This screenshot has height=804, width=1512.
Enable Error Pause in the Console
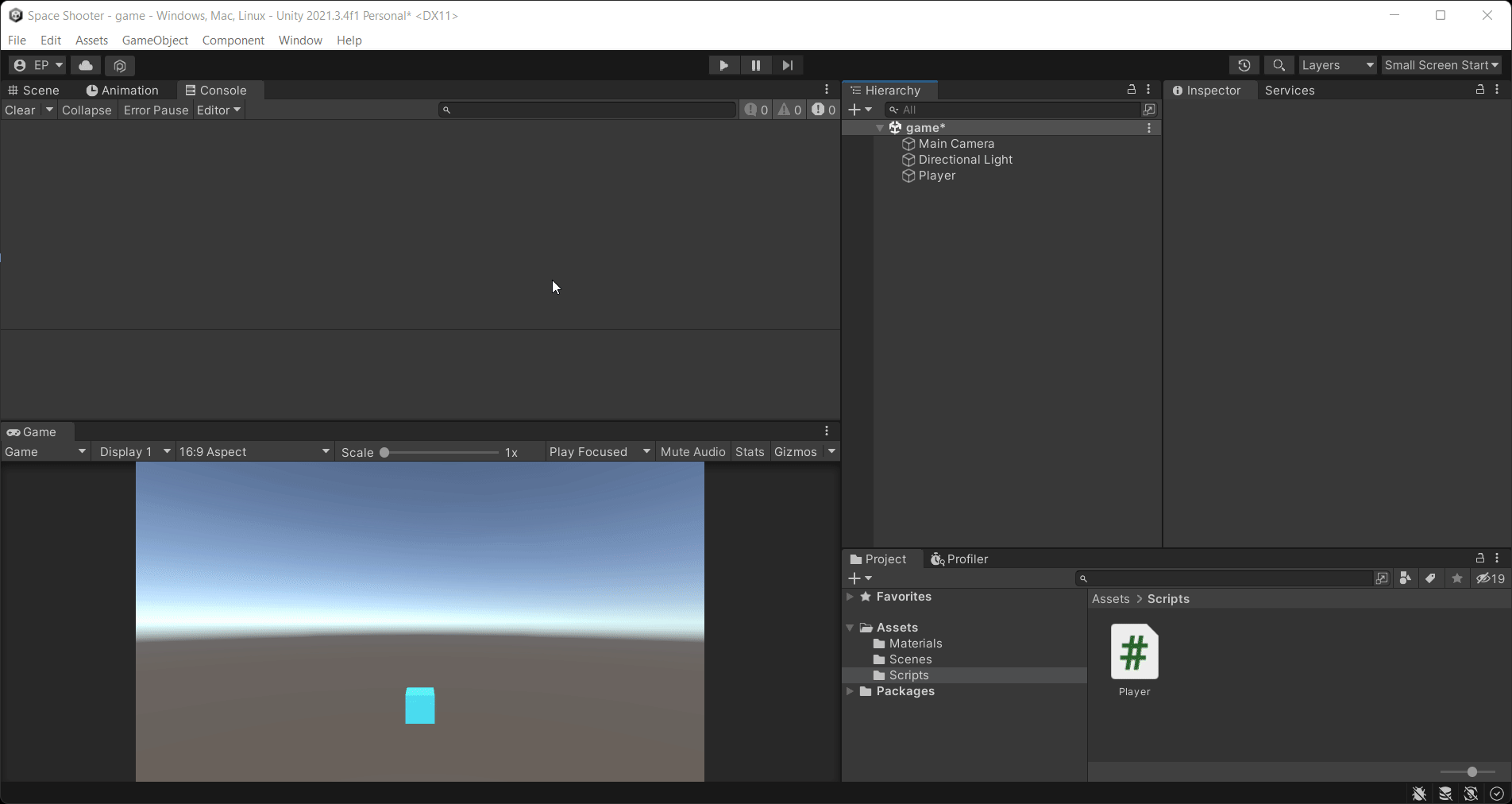[x=156, y=110]
